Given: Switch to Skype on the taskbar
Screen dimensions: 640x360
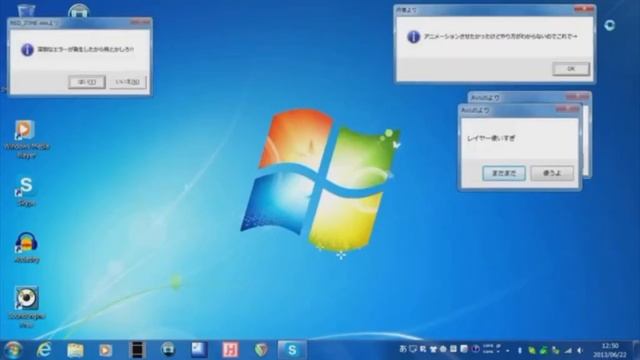Looking at the screenshot, I should coord(292,350).
